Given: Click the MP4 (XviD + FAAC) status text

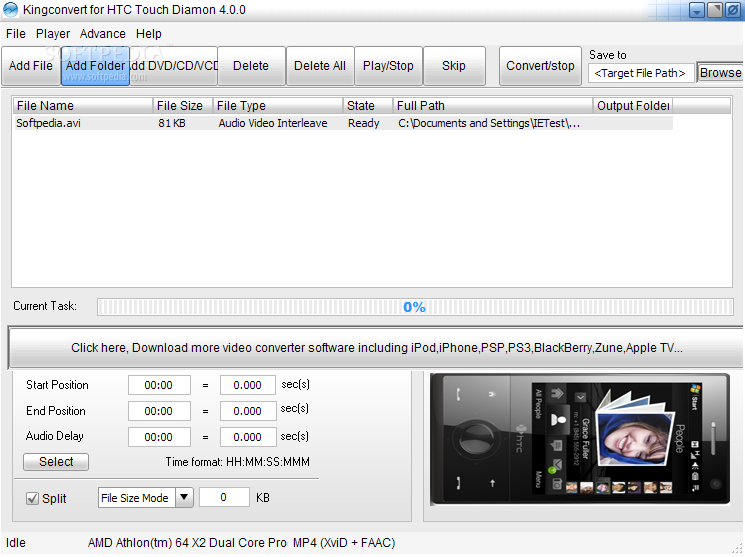Looking at the screenshot, I should coord(344,543).
